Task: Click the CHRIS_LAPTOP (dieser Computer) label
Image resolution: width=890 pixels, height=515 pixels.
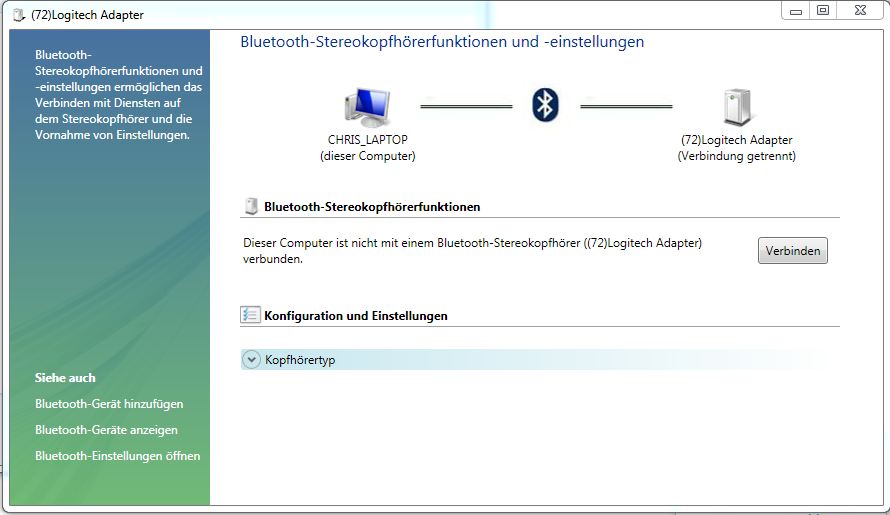Action: [x=368, y=148]
